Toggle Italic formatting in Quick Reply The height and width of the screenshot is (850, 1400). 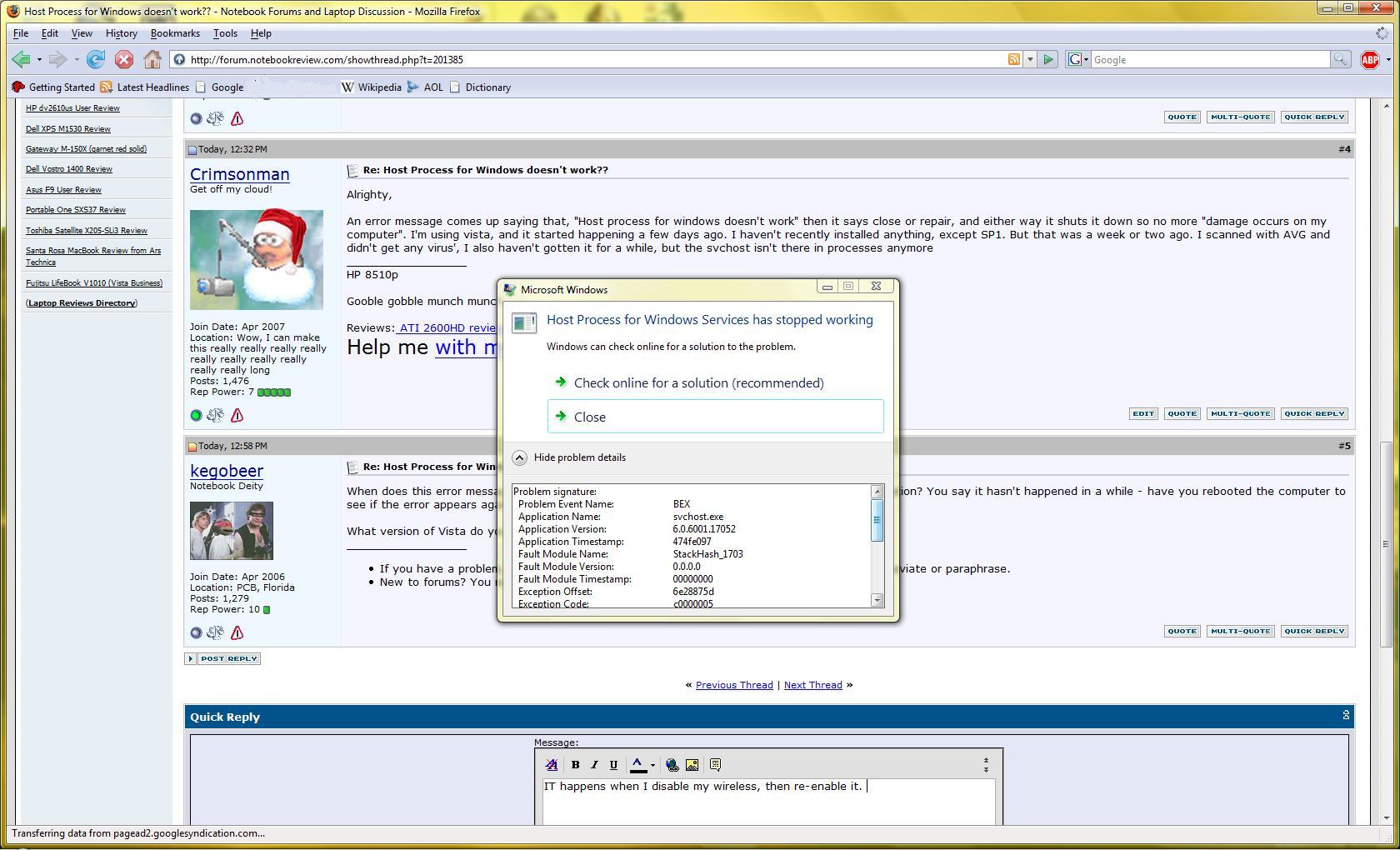[x=594, y=764]
